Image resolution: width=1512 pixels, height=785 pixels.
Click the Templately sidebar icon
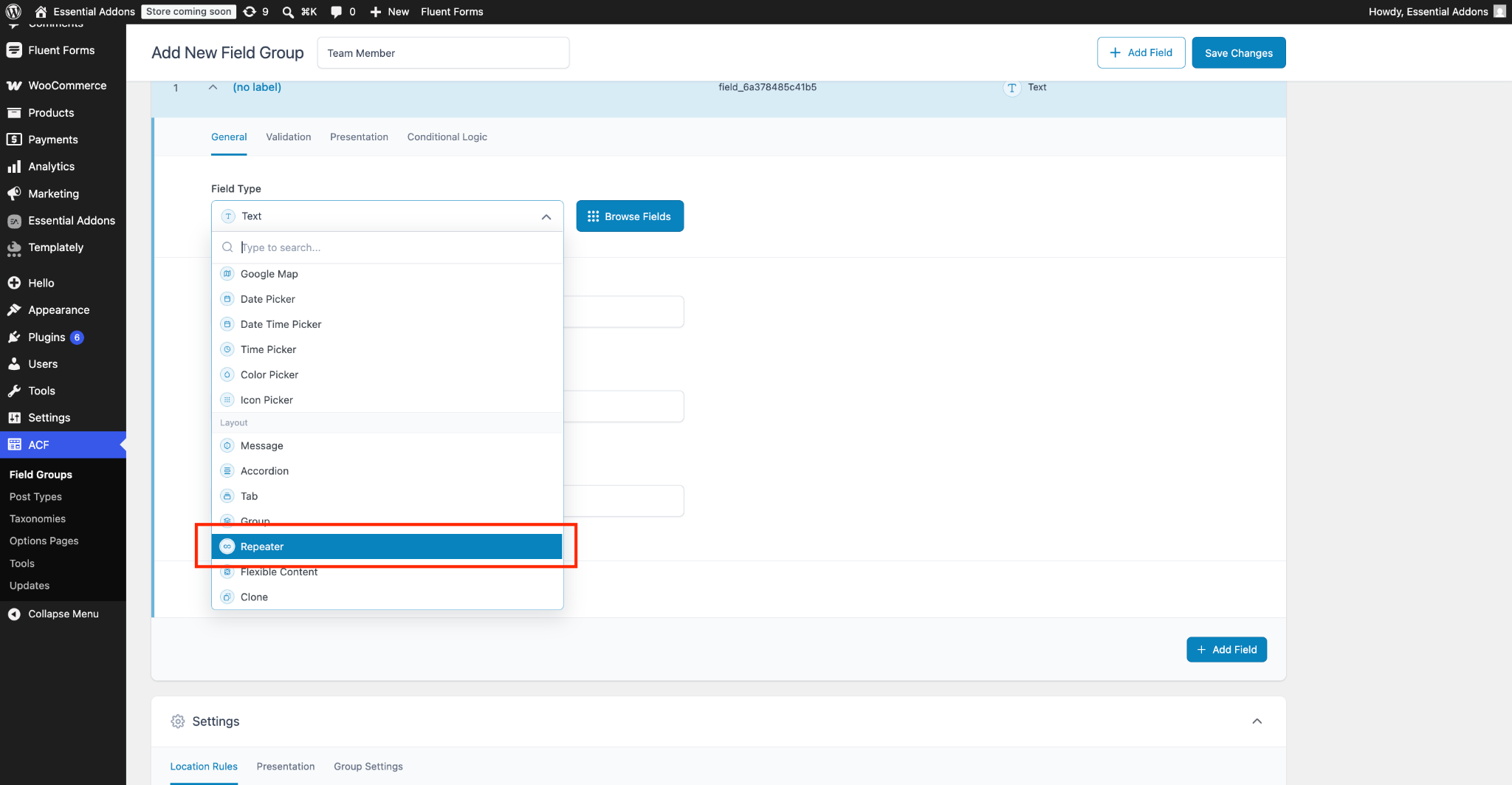pos(14,249)
